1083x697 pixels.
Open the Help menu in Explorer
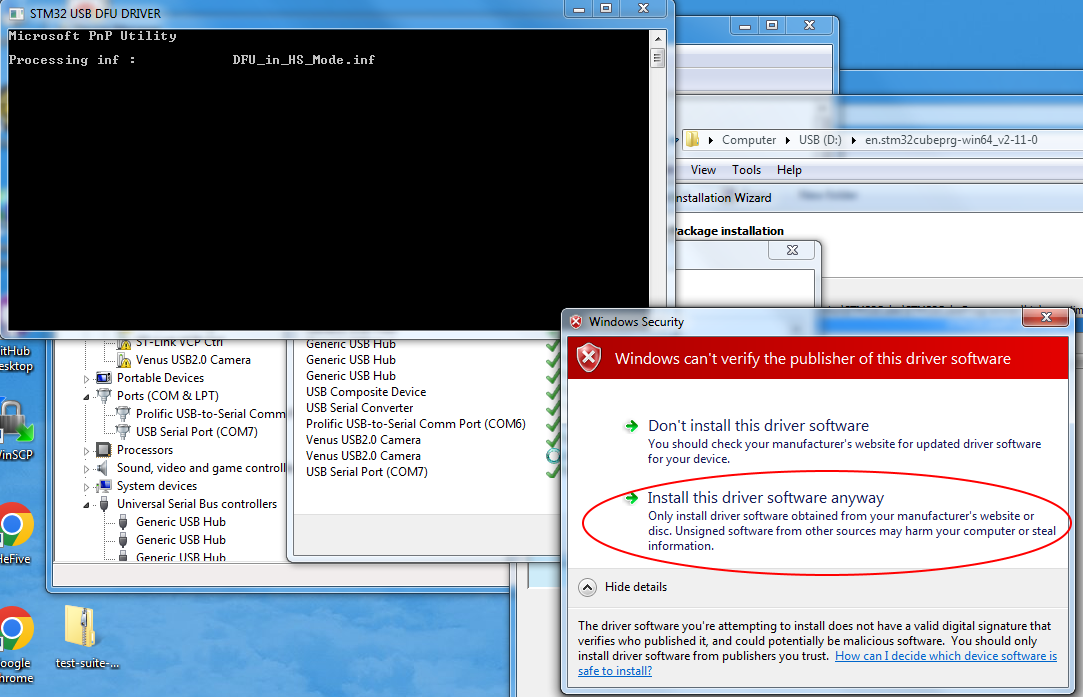pos(789,170)
